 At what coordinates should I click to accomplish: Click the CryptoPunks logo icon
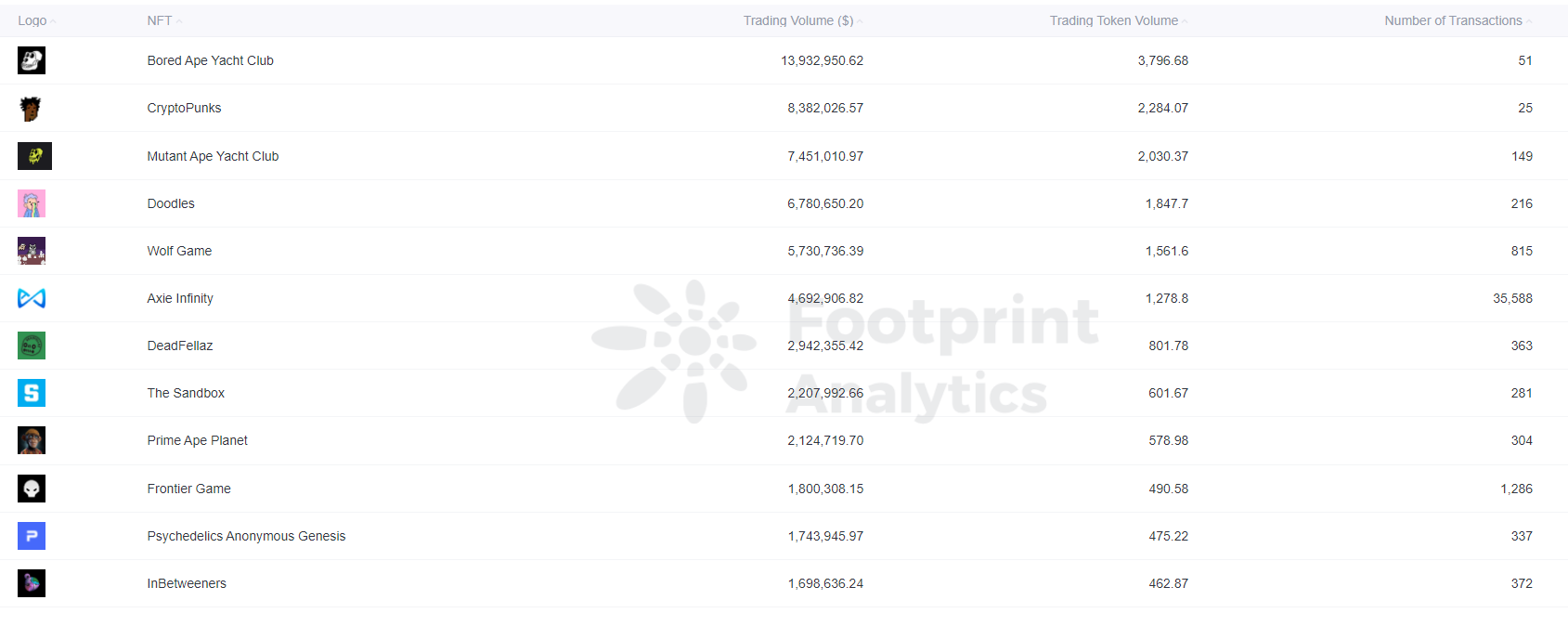tap(31, 109)
